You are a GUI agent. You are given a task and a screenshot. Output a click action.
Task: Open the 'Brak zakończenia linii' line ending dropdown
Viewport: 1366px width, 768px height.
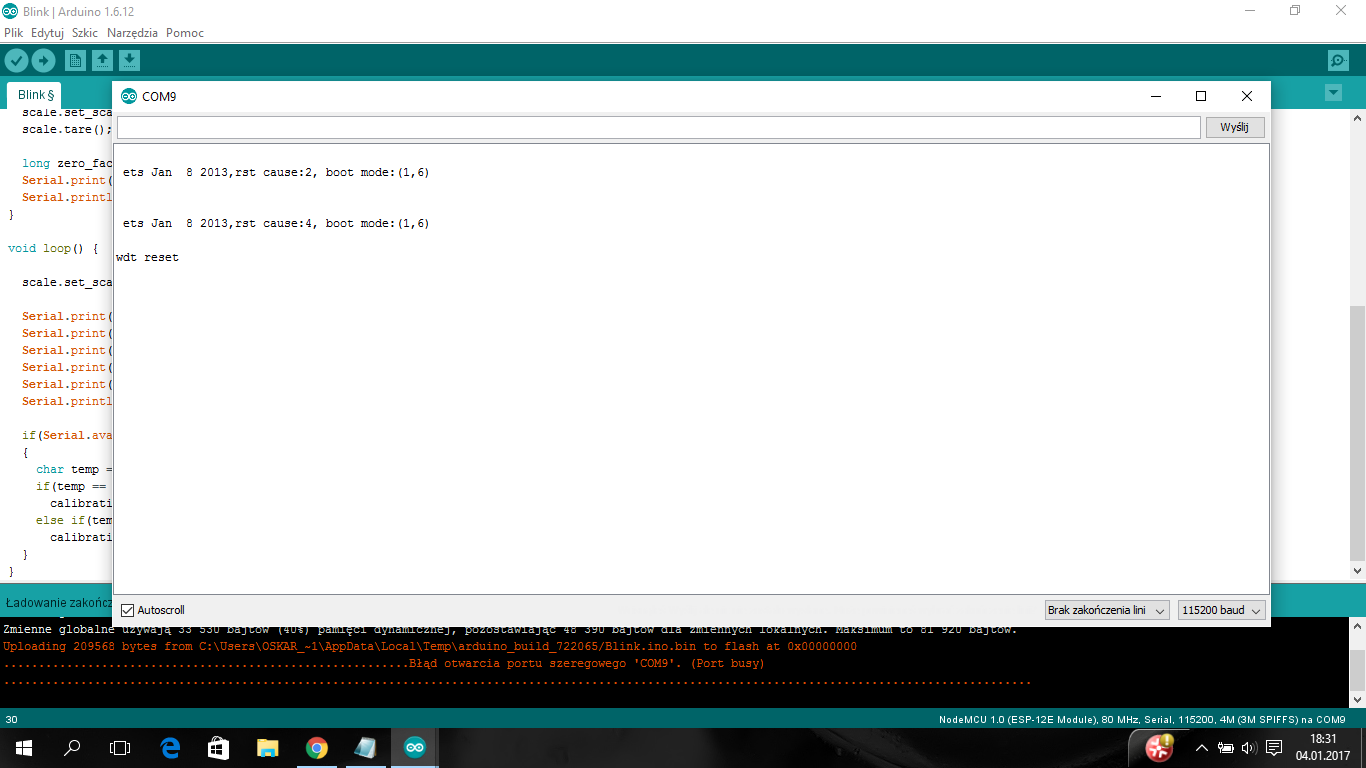pos(1107,610)
